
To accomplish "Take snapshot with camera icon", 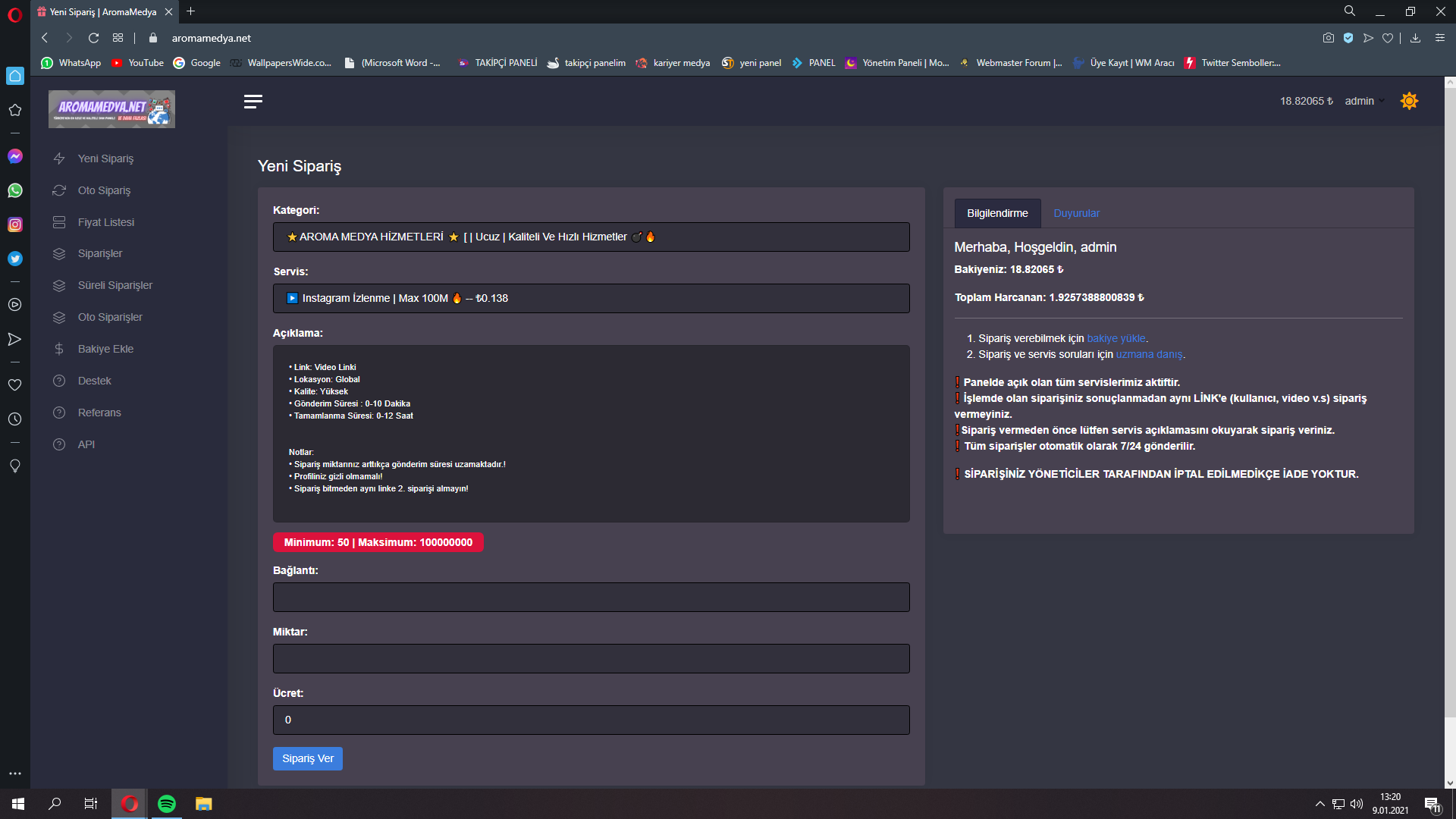I will pos(1329,38).
